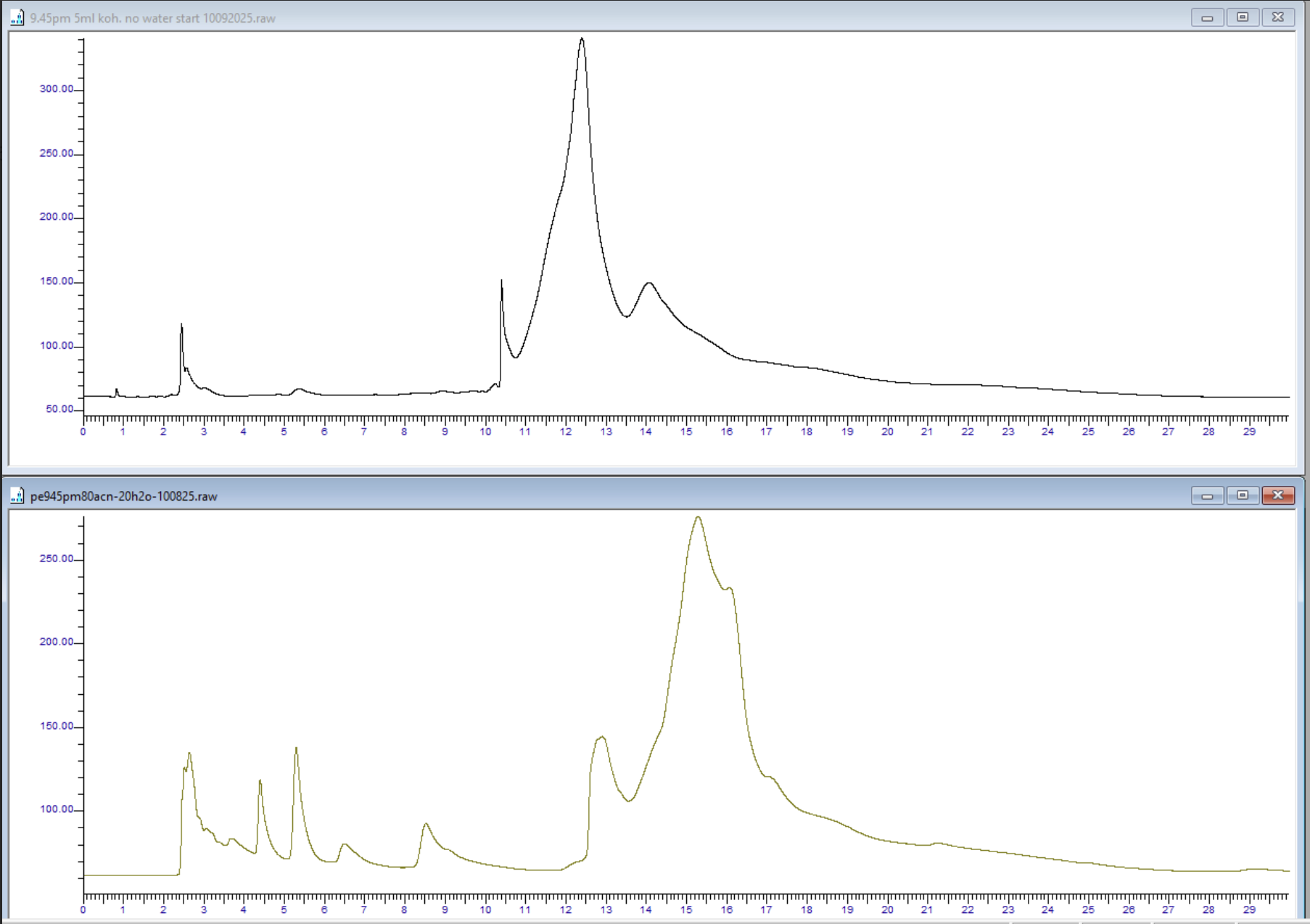The width and height of the screenshot is (1310, 924).
Task: Click the raw file icon beside pe945pm80acn title
Action: pyautogui.click(x=16, y=496)
